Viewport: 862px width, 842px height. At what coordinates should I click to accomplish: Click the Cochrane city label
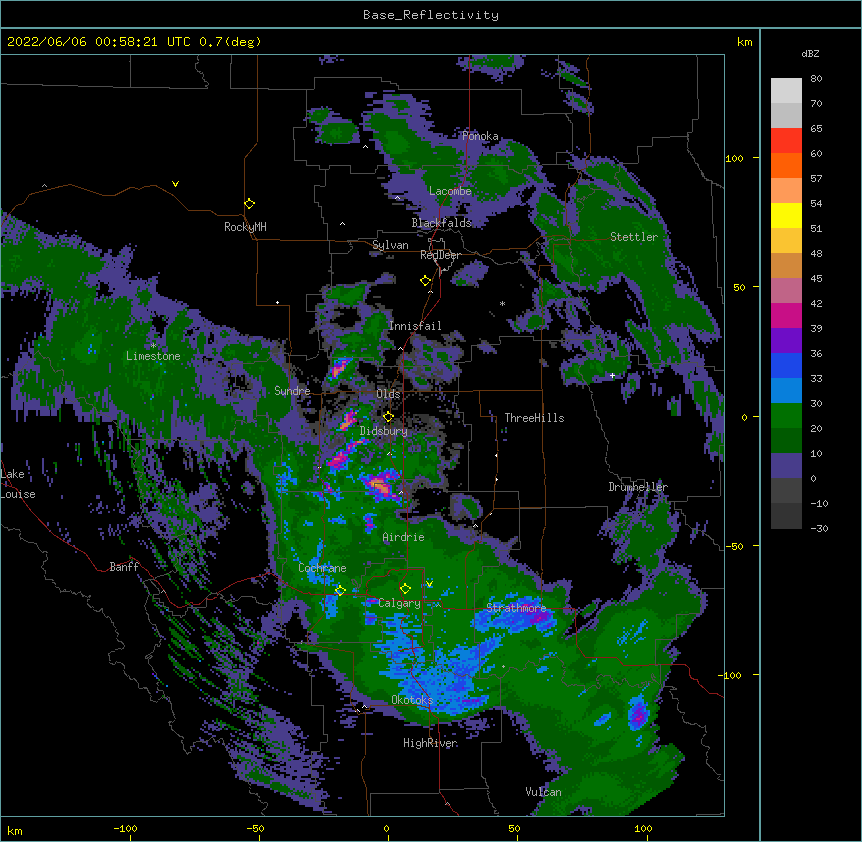point(322,568)
